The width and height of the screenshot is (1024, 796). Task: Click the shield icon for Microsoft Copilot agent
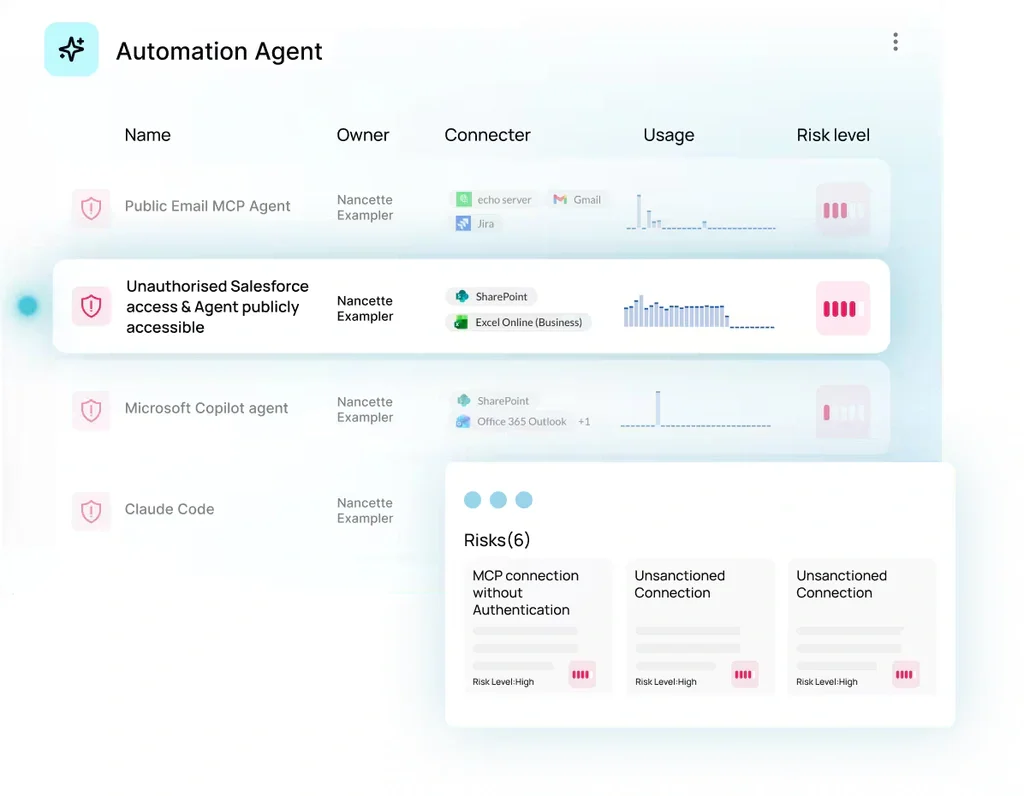coord(91,410)
